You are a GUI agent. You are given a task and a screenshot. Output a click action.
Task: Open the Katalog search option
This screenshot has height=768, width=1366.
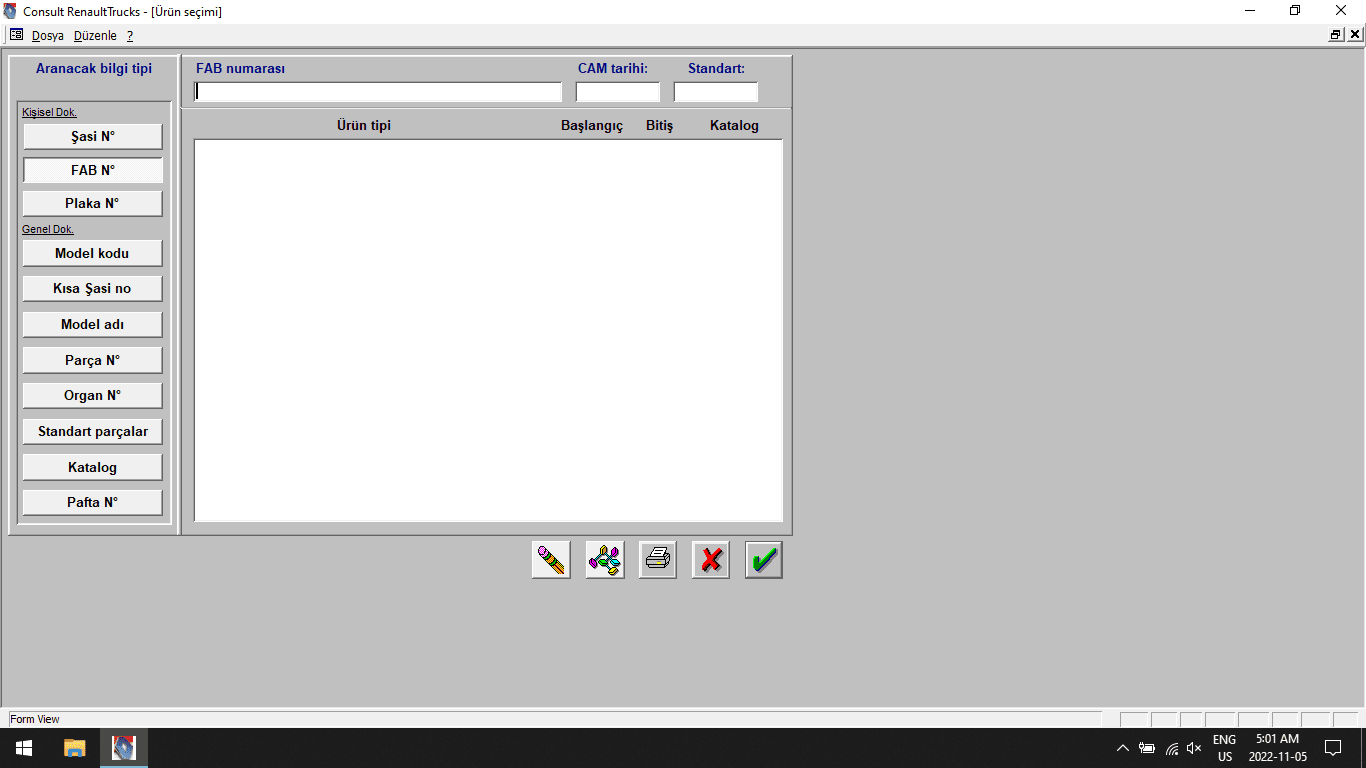coord(93,468)
